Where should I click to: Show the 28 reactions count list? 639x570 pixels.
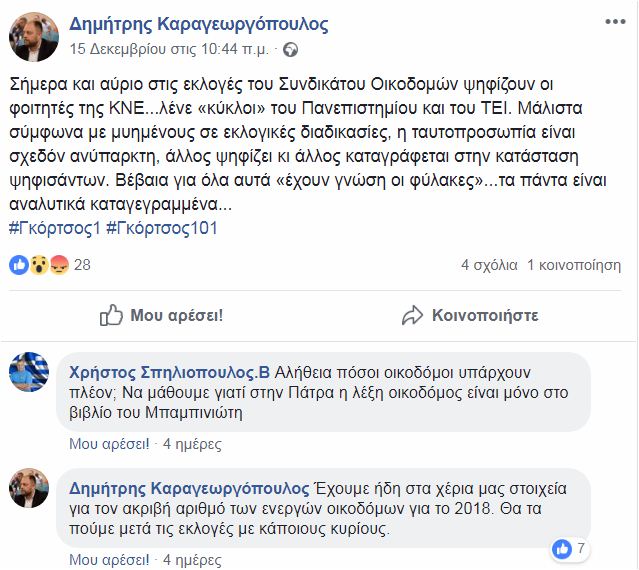(82, 265)
